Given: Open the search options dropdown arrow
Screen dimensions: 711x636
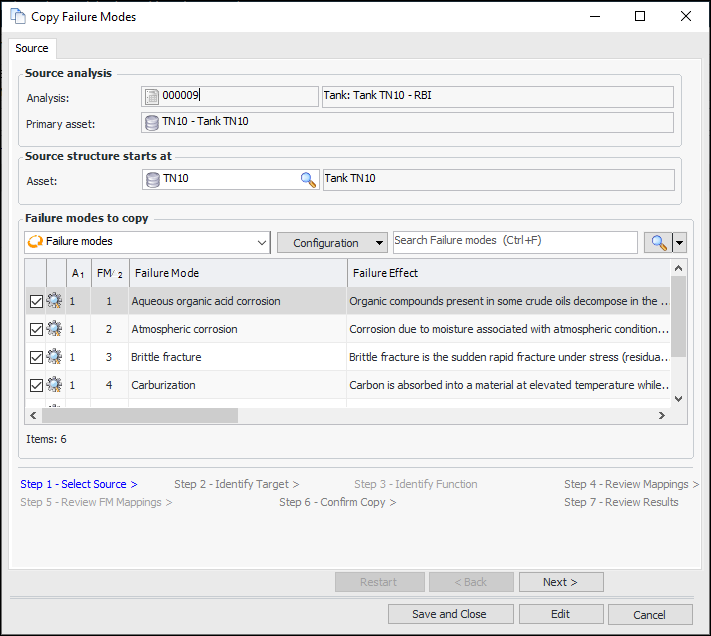Looking at the screenshot, I should [681, 242].
